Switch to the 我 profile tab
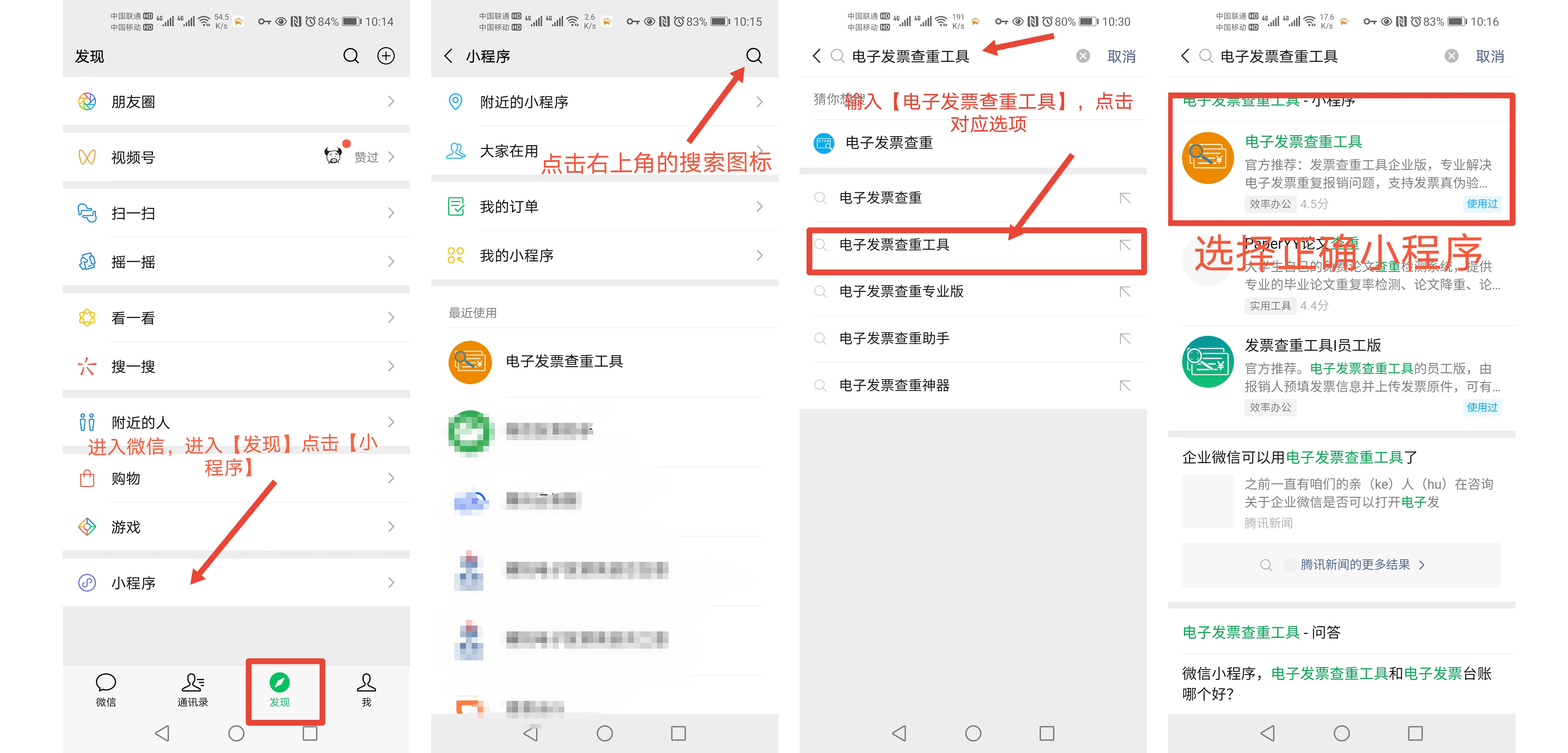The width and height of the screenshot is (1568, 753). click(x=366, y=690)
